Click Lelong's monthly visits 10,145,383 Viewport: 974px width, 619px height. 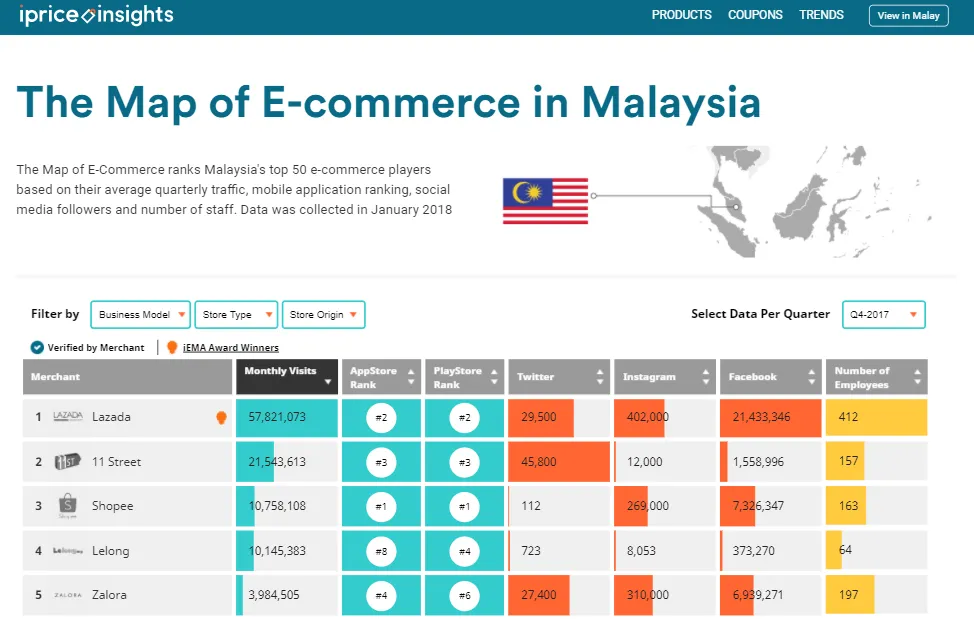tap(277, 551)
